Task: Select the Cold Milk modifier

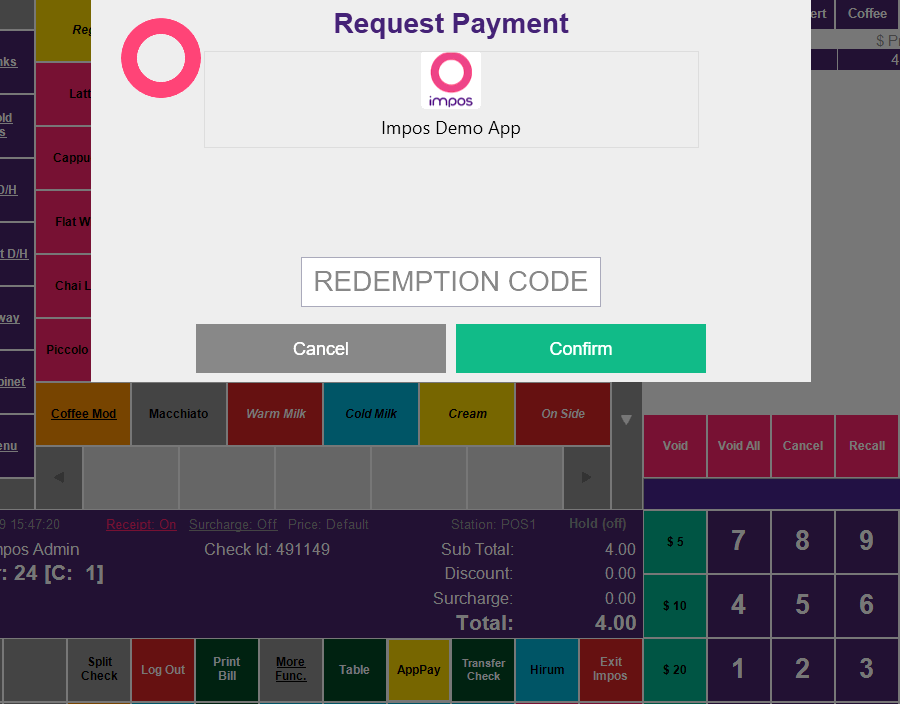Action: click(371, 414)
